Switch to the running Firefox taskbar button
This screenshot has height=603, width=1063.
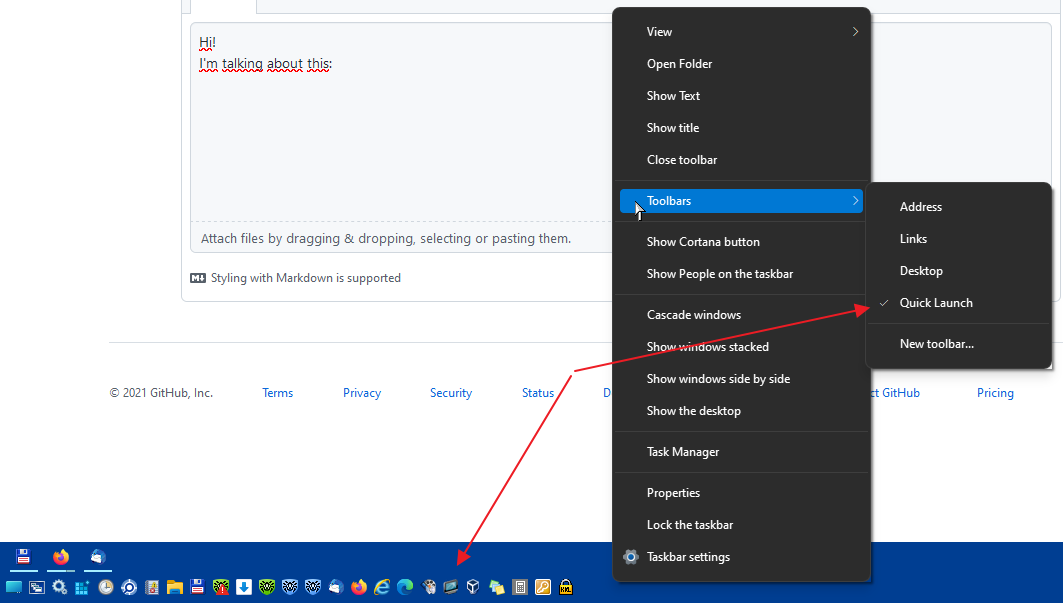point(61,558)
